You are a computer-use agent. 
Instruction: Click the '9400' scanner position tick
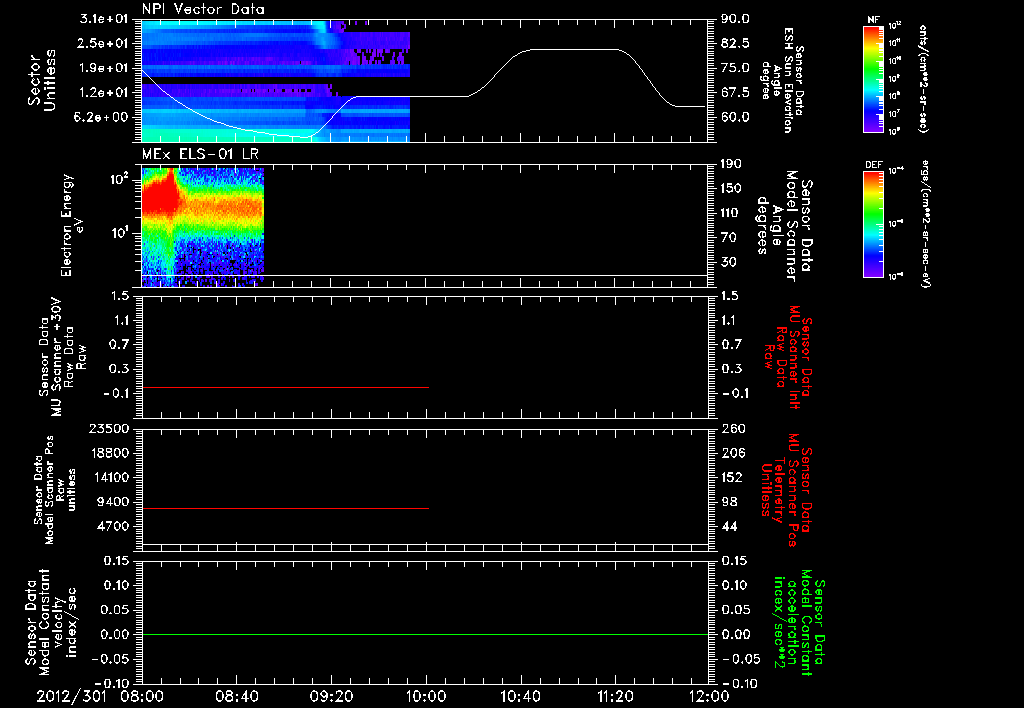point(113,502)
